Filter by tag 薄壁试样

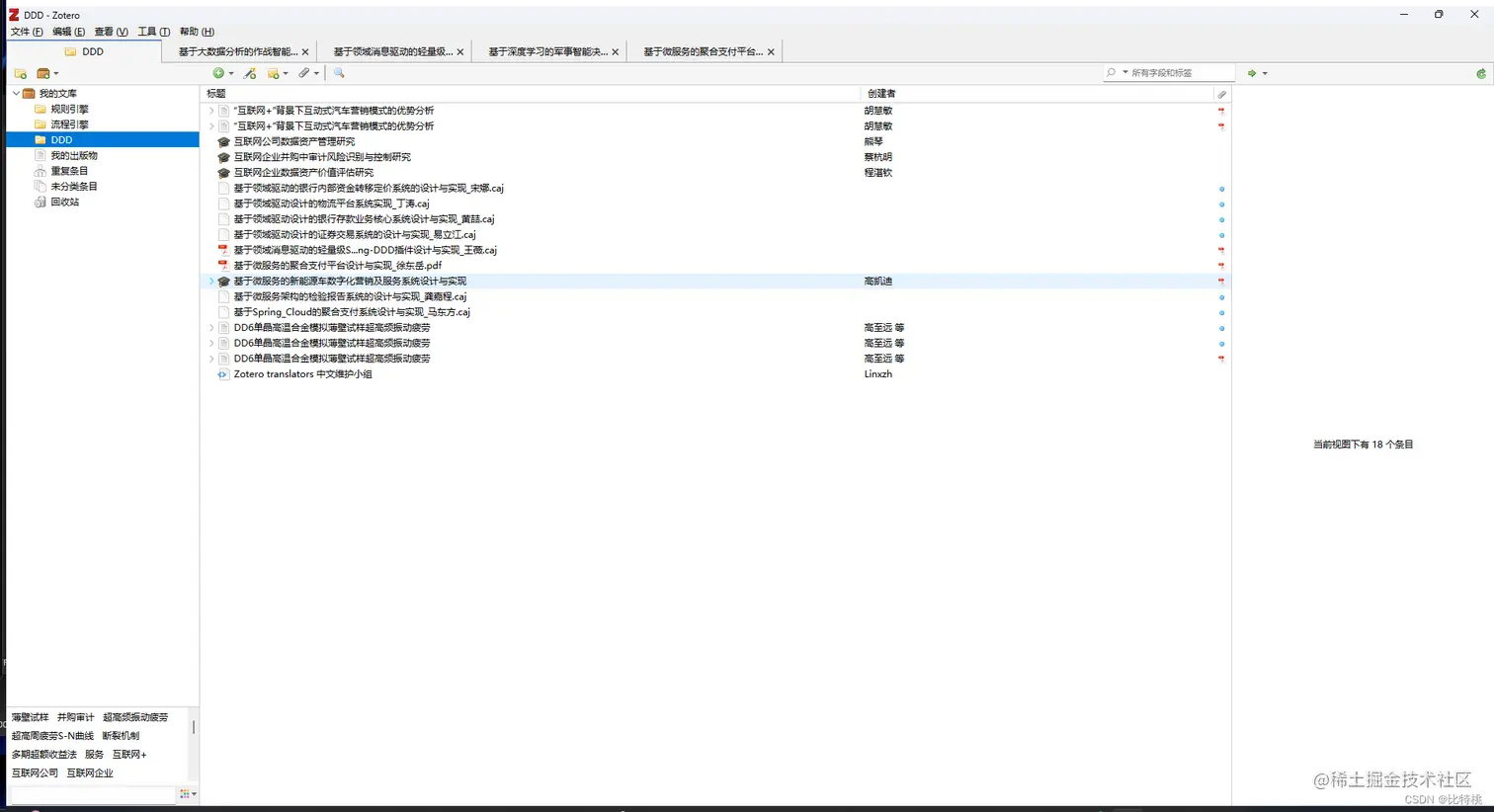coord(30,717)
